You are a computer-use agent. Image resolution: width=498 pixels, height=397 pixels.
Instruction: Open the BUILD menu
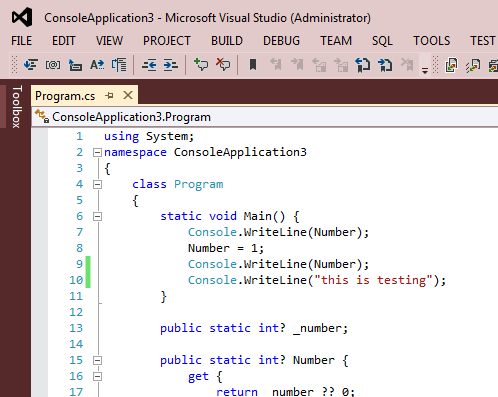[227, 41]
